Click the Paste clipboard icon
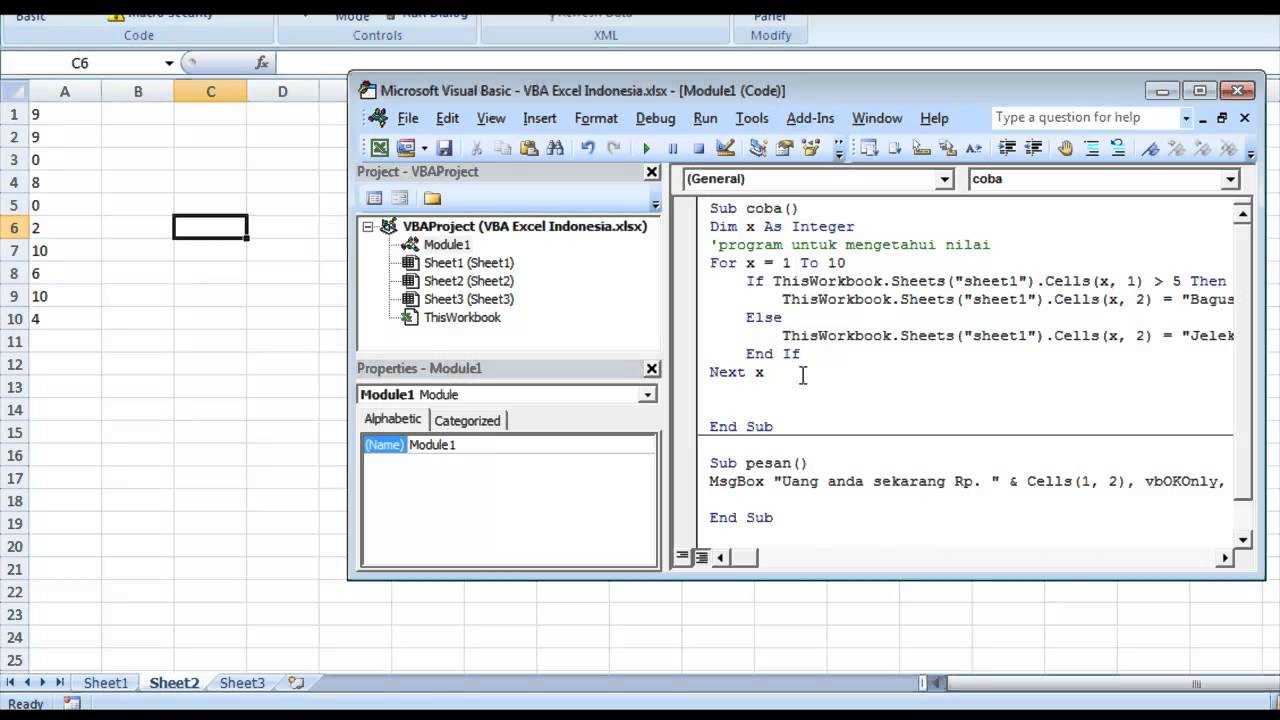This screenshot has width=1280, height=720. (x=529, y=148)
